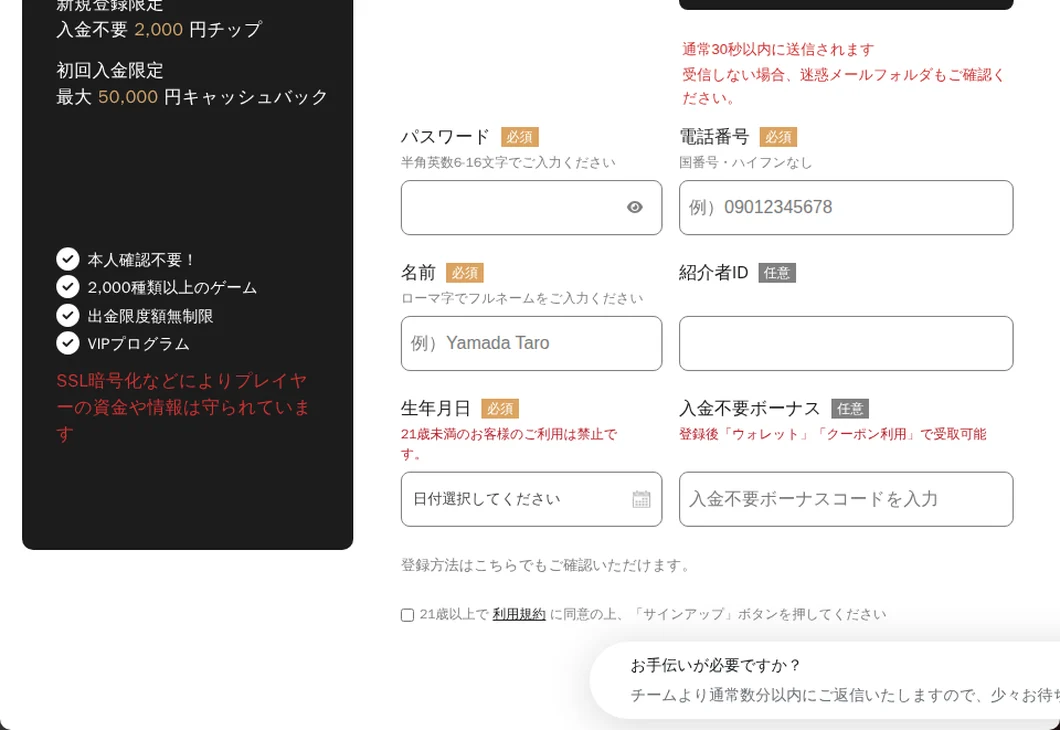Click the 必須 badge next to パスワード

(519, 137)
